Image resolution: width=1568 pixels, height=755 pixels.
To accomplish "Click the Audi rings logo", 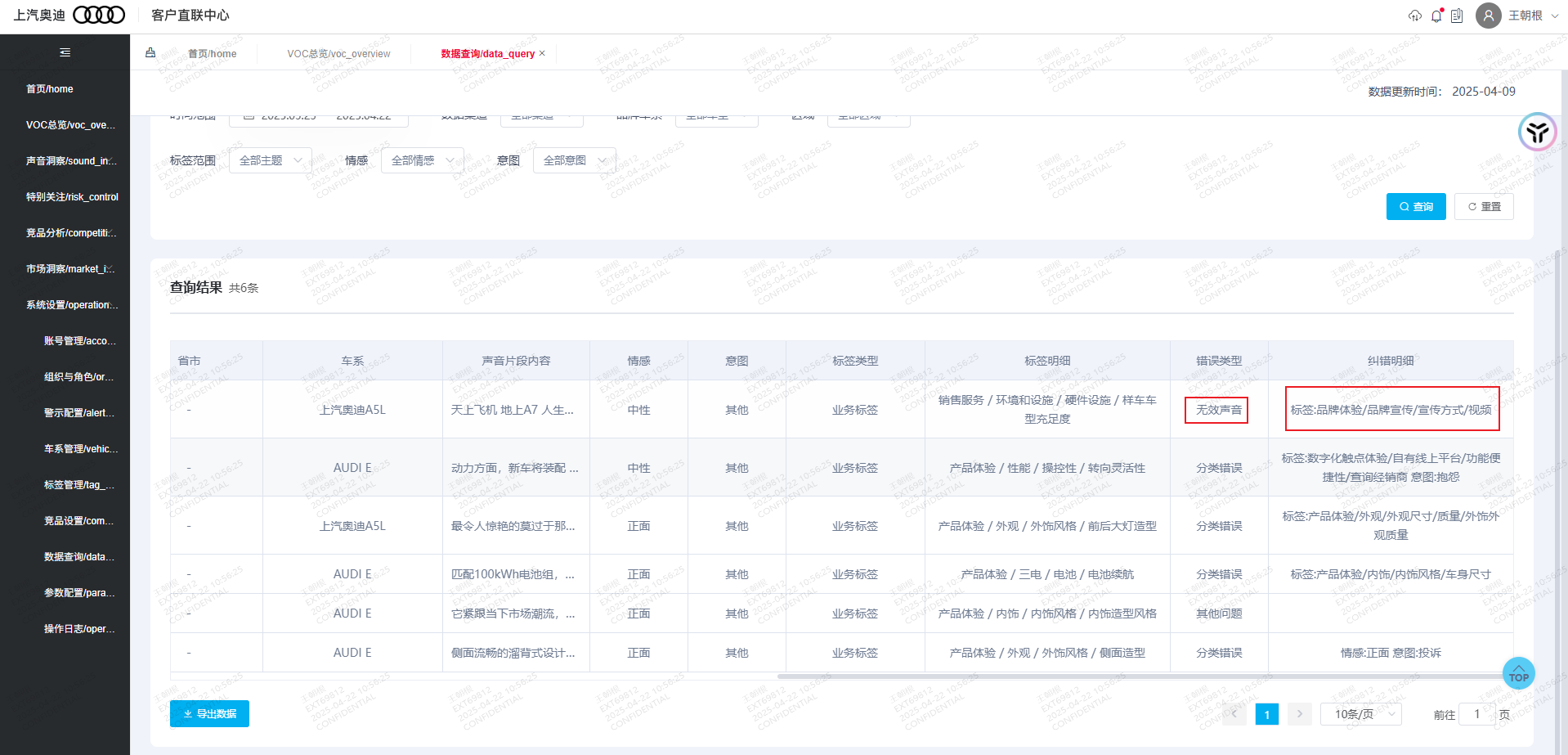I will click(99, 15).
